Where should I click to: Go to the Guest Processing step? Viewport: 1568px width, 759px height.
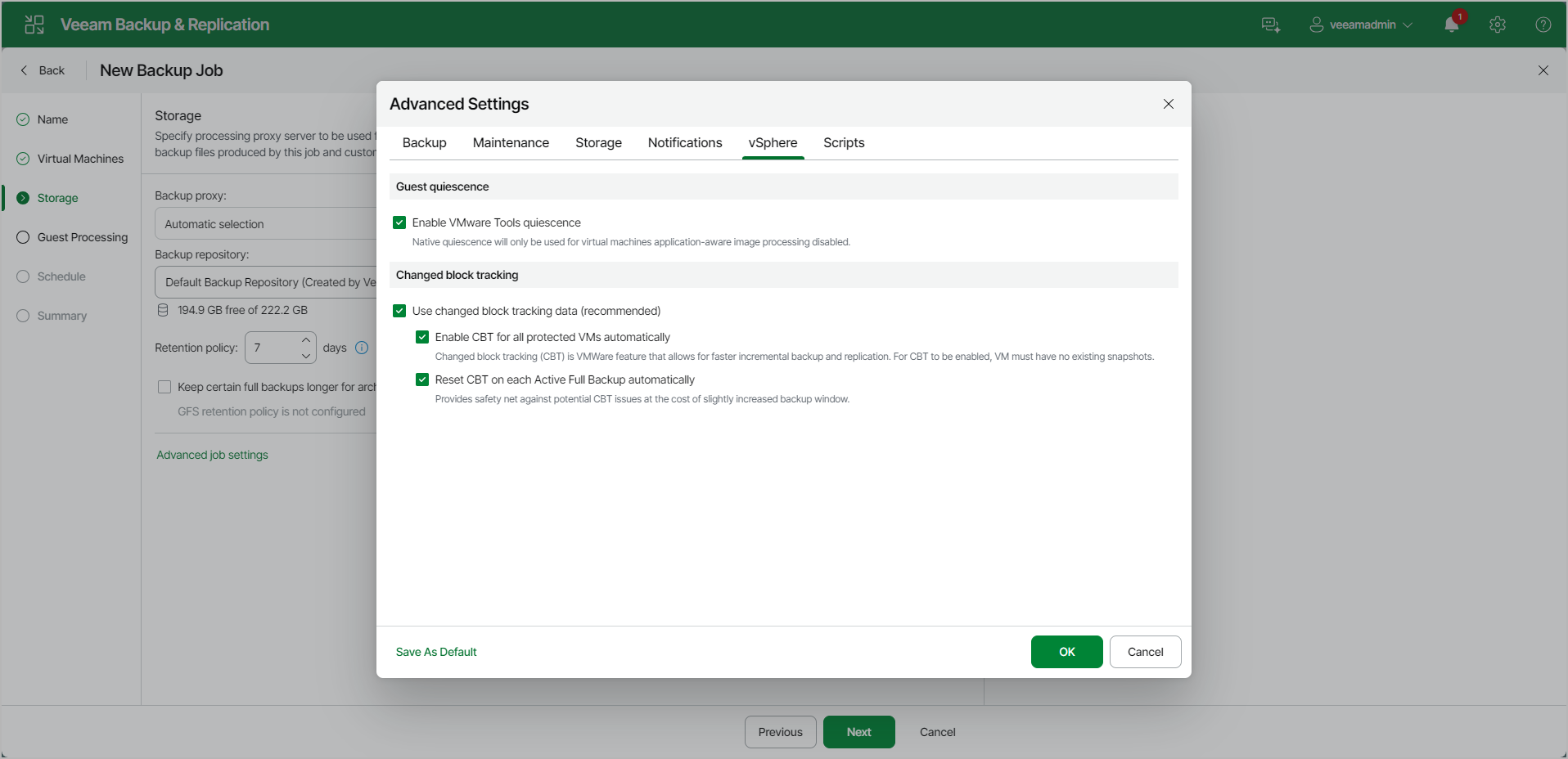click(x=82, y=237)
